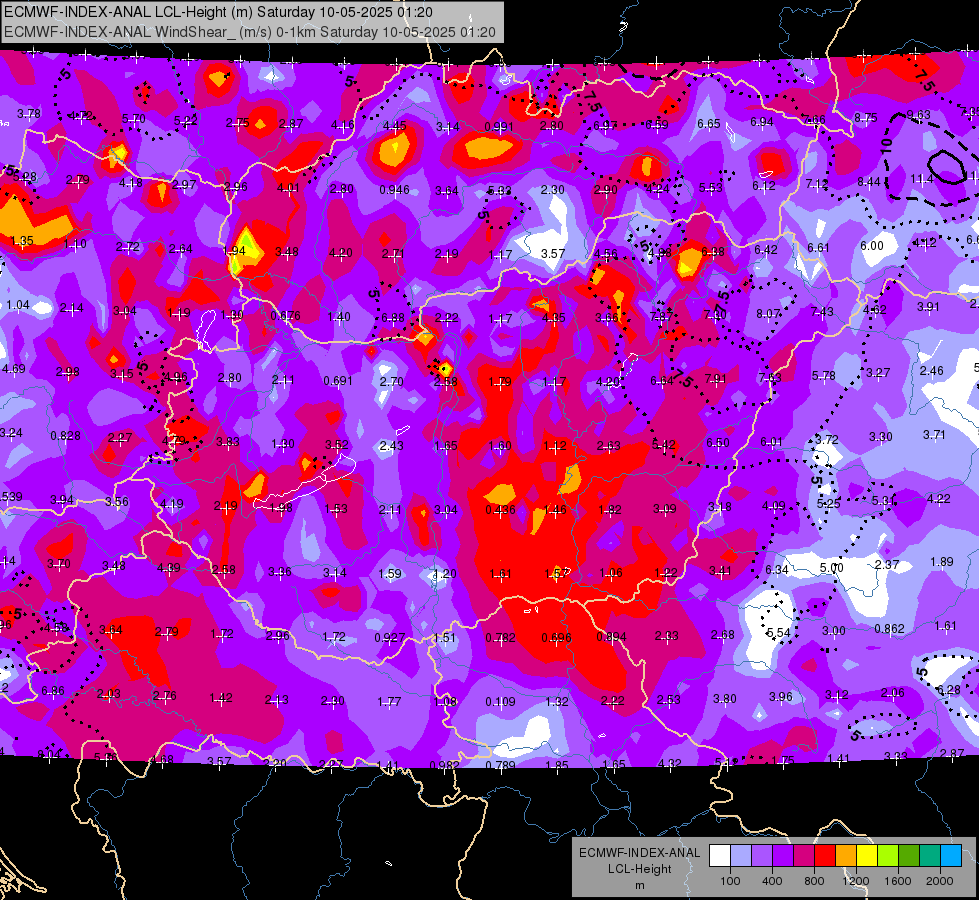Viewport: 979px width, 900px height.
Task: Click the wind shear value "8.07"
Action: click(x=768, y=314)
